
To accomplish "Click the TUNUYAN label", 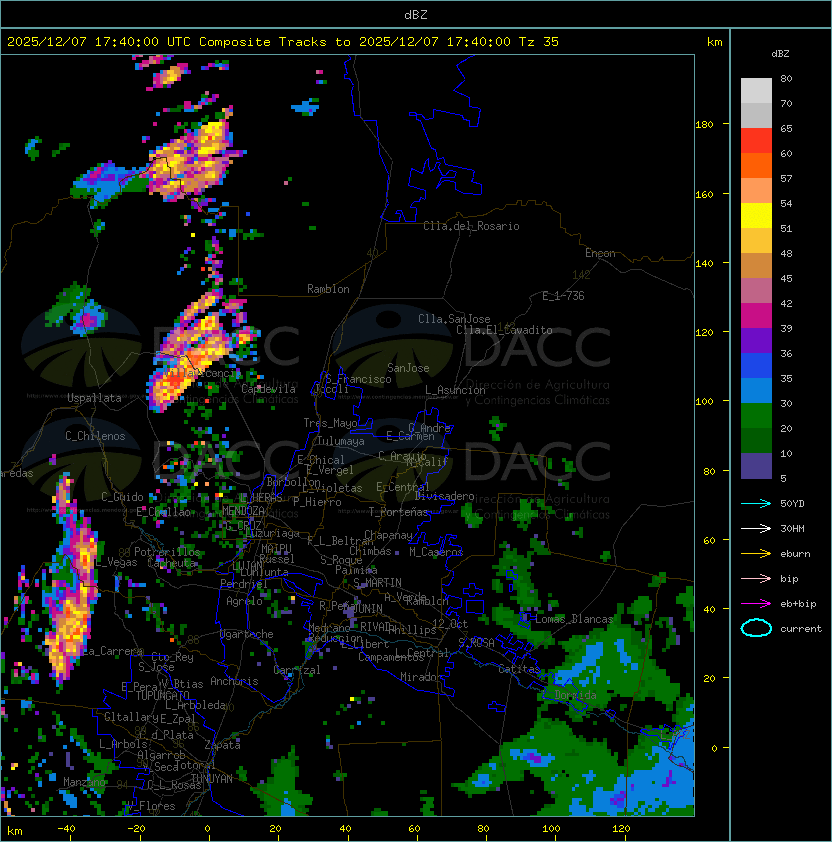I will 212,779.
